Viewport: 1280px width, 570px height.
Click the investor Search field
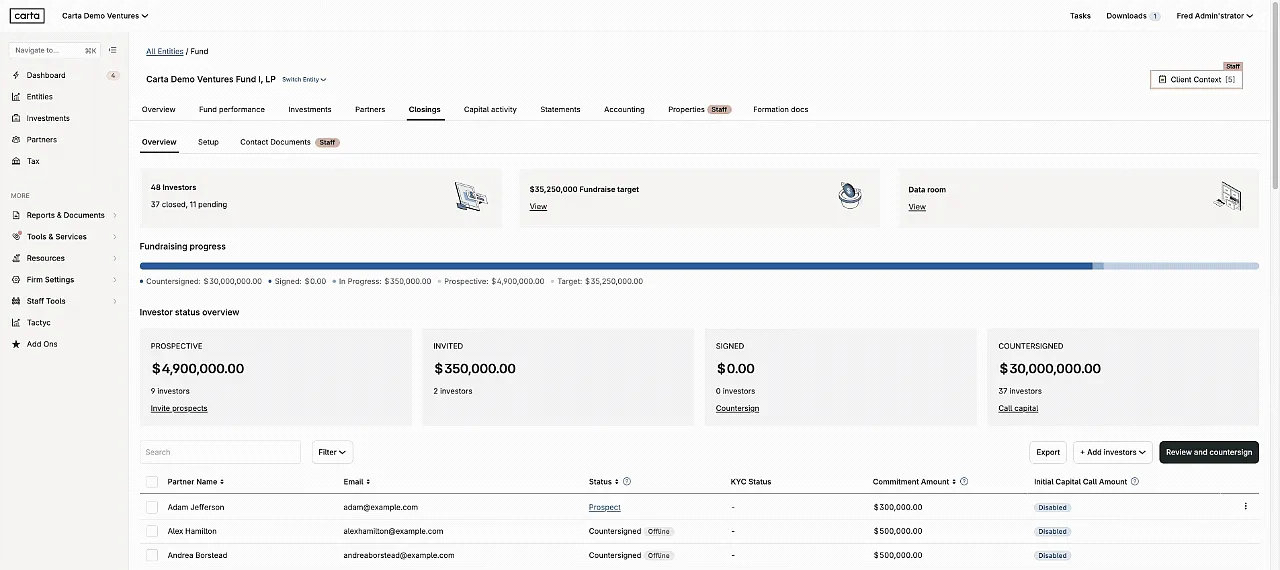point(220,452)
